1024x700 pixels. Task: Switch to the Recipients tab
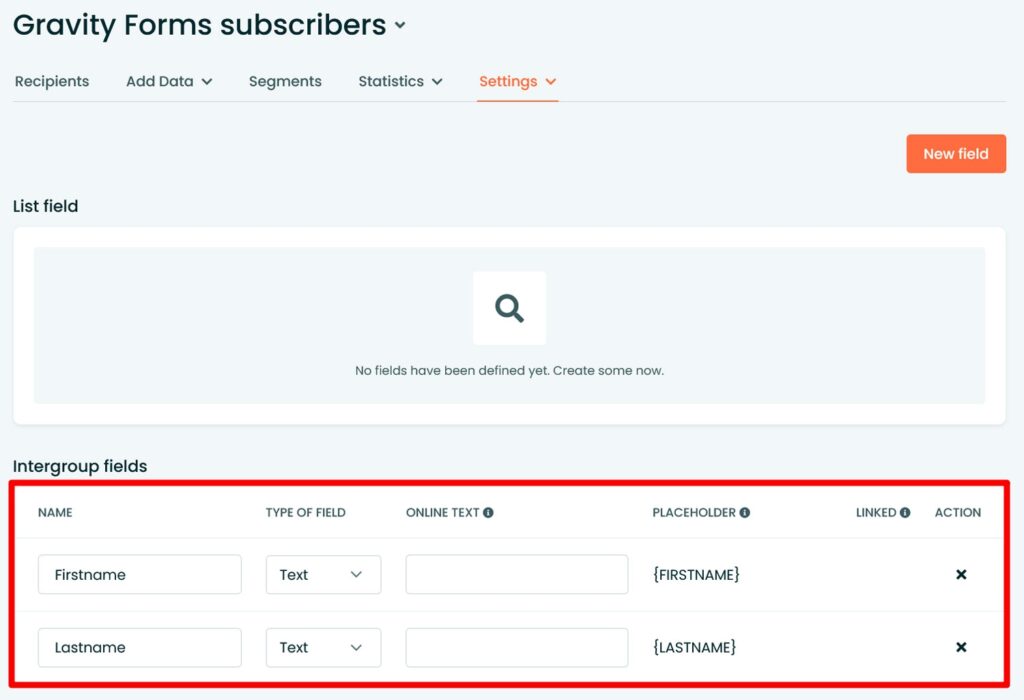click(x=51, y=81)
